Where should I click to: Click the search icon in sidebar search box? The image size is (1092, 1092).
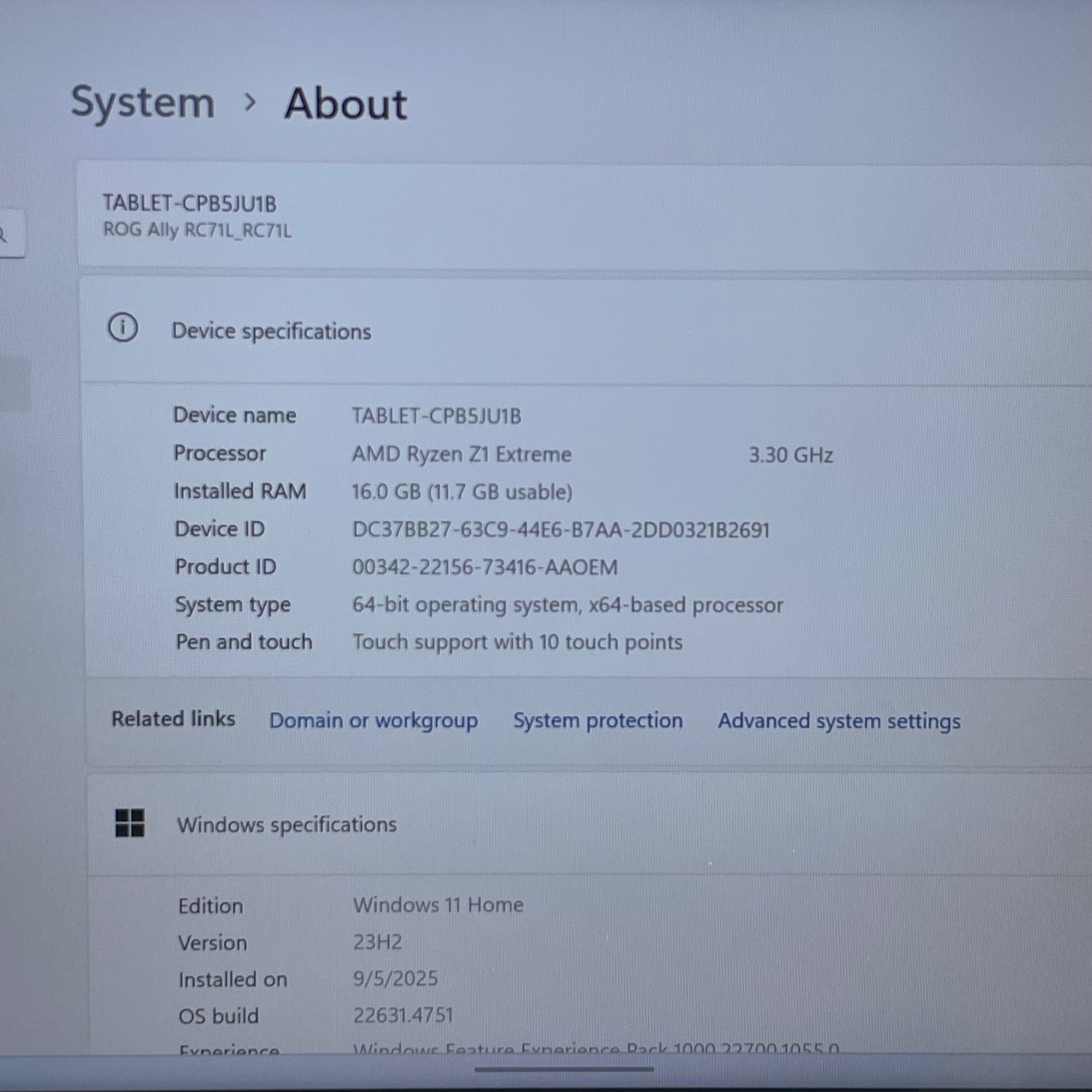click(x=4, y=234)
